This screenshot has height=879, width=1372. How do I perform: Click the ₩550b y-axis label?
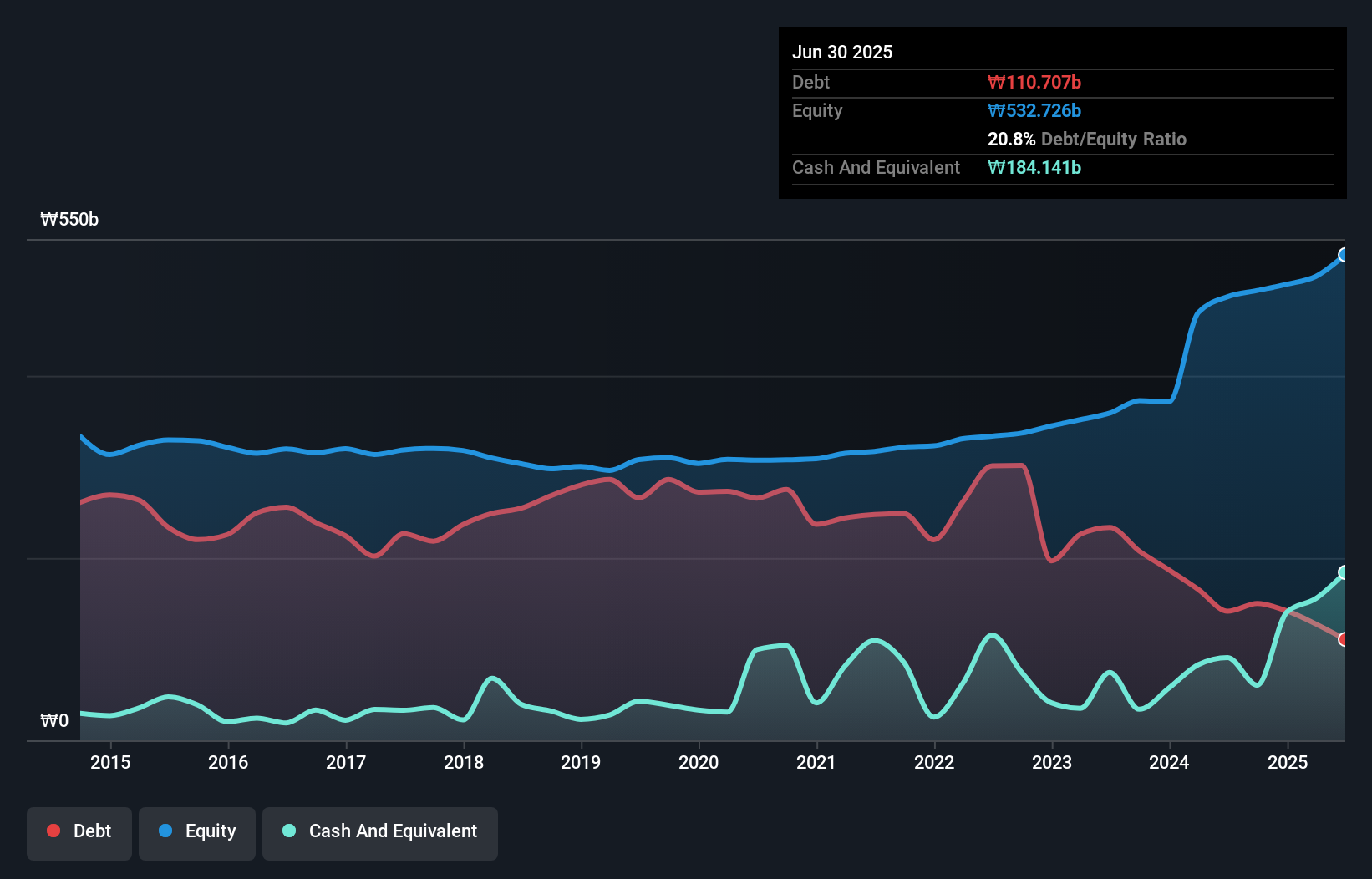(69, 220)
